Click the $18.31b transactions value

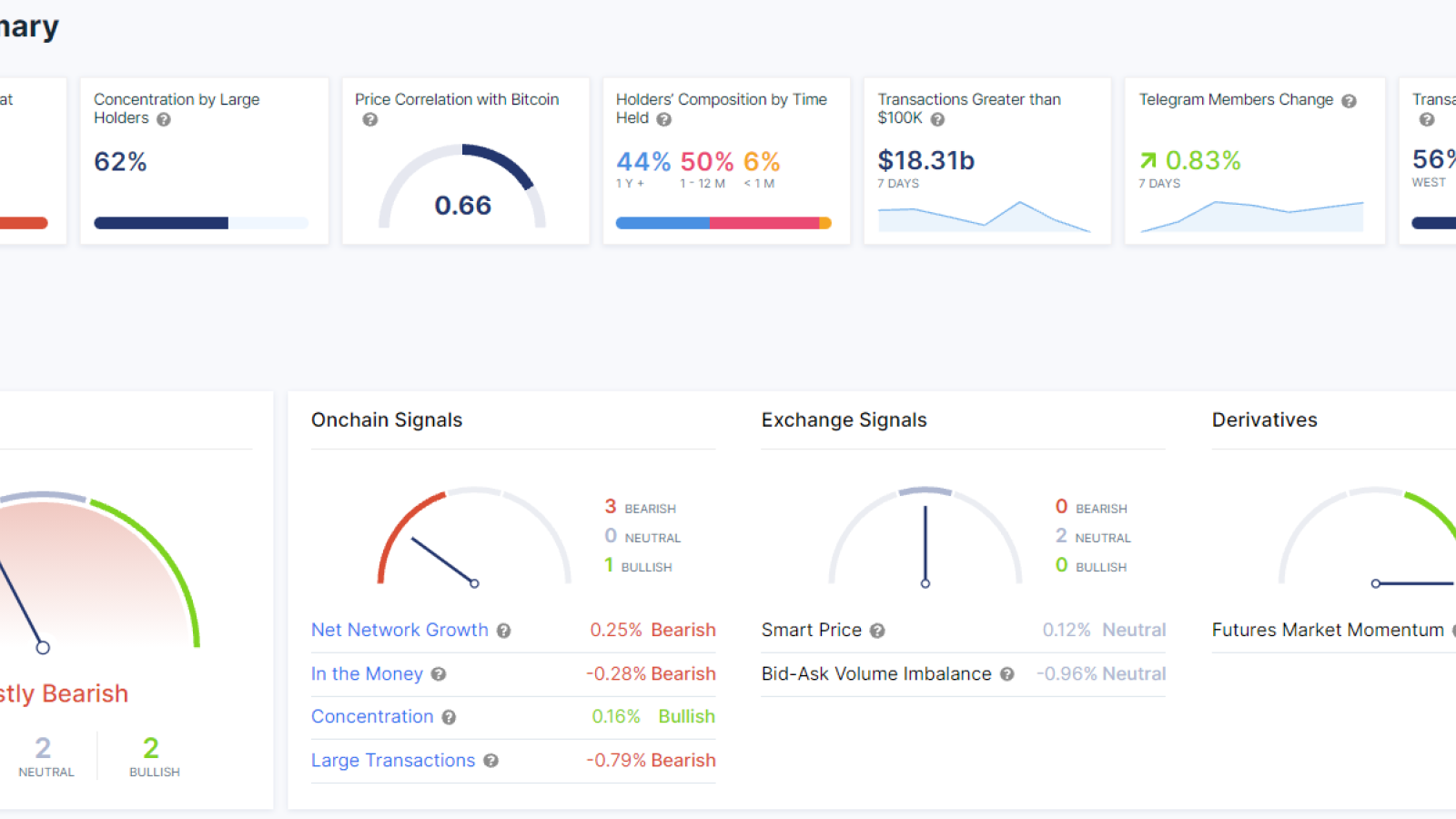pyautogui.click(x=925, y=160)
